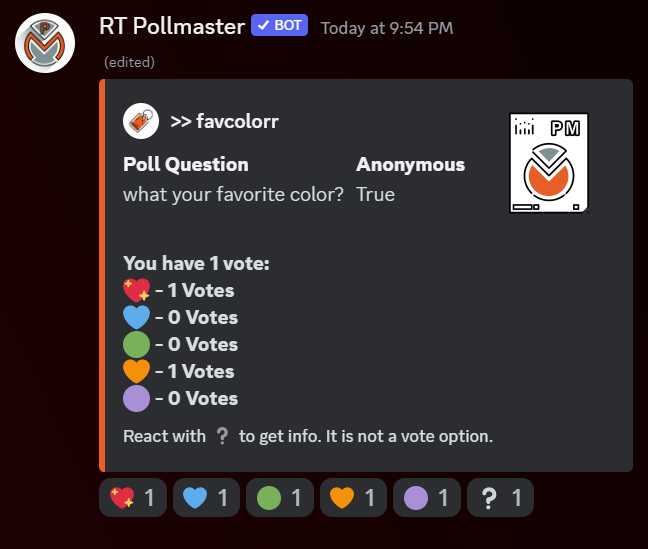648x549 pixels.
Task: Click the favcolorr poll title
Action: (224, 122)
